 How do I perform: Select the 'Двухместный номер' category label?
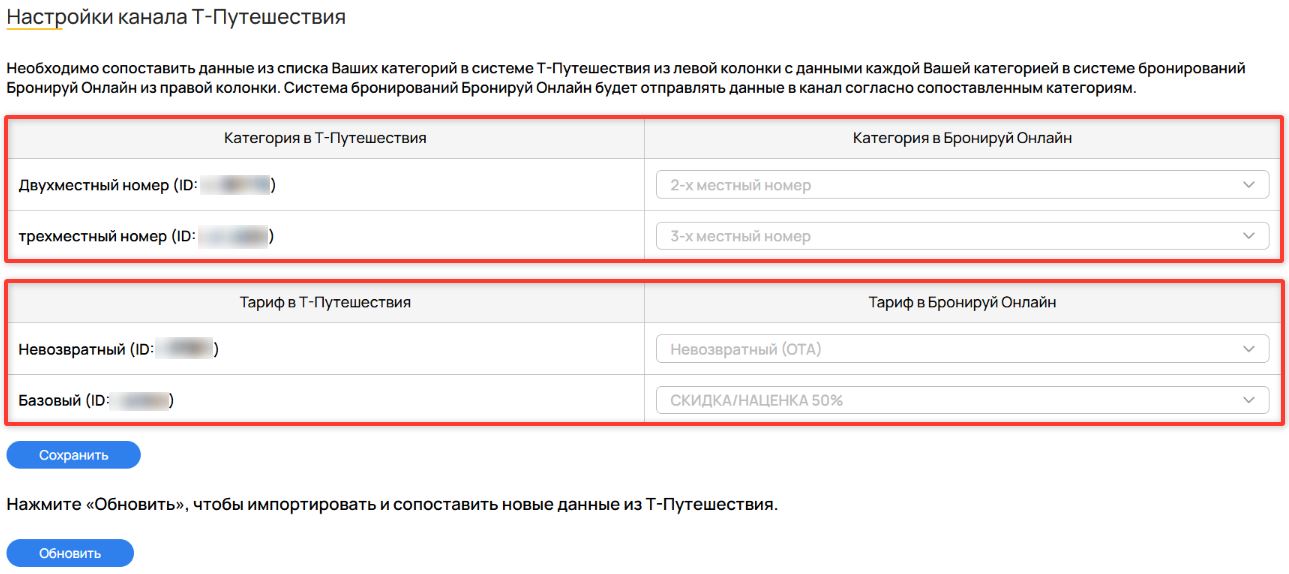tap(94, 185)
